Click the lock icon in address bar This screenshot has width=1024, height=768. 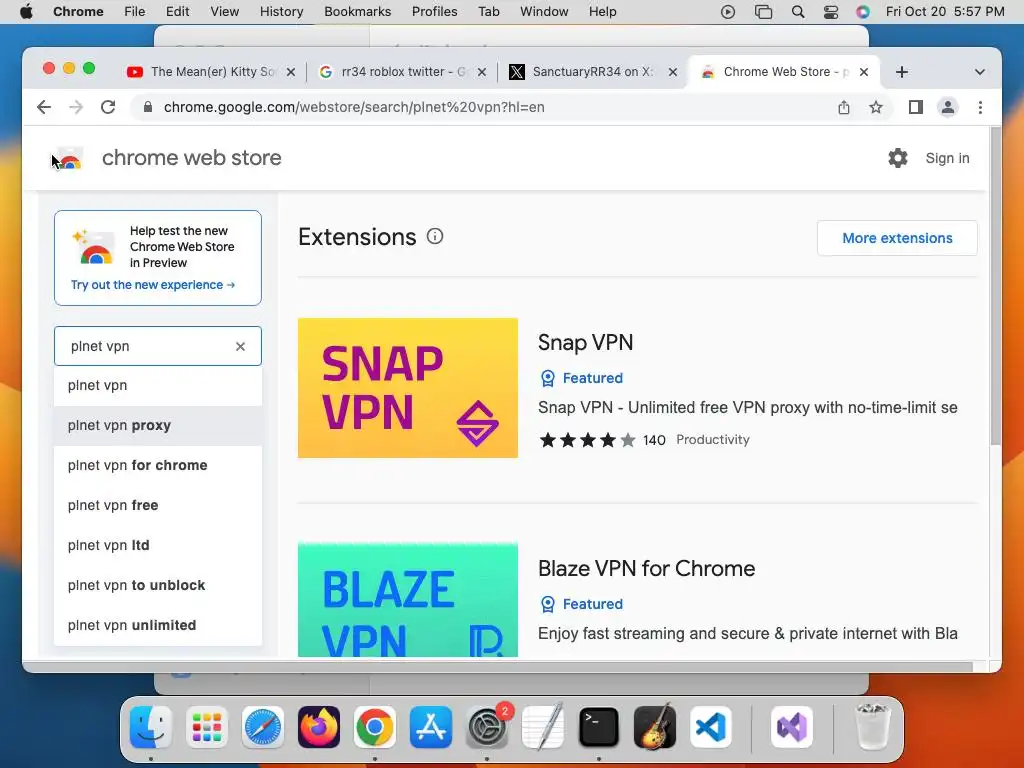coord(148,107)
